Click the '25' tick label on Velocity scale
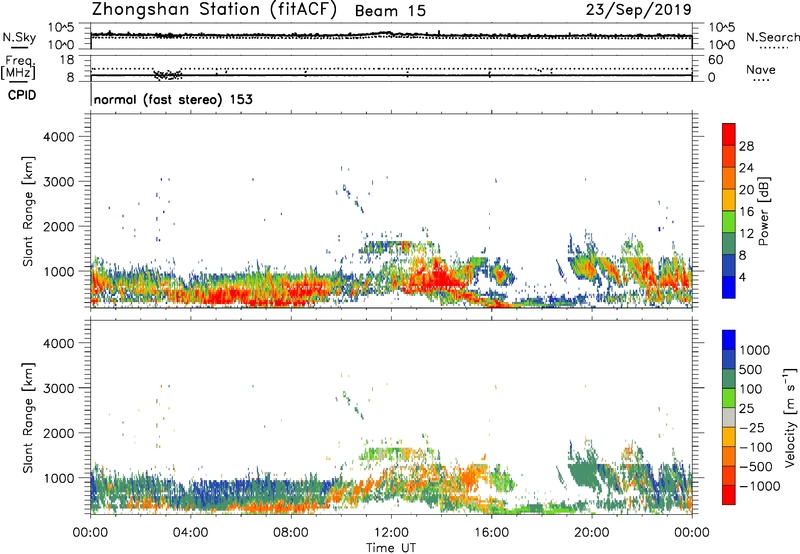This screenshot has height=554, width=800. coord(746,408)
